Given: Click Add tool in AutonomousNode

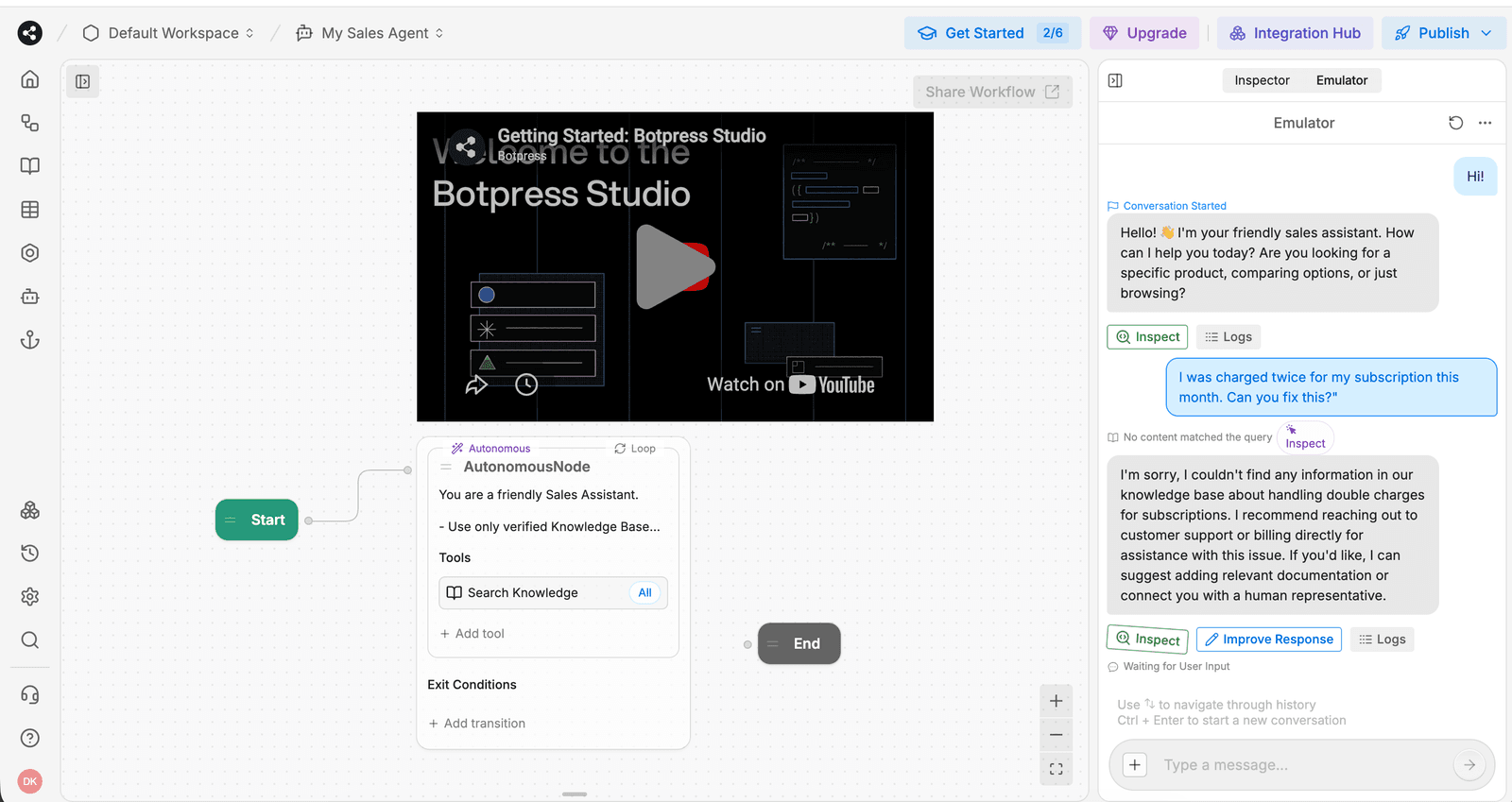Looking at the screenshot, I should point(472,634).
